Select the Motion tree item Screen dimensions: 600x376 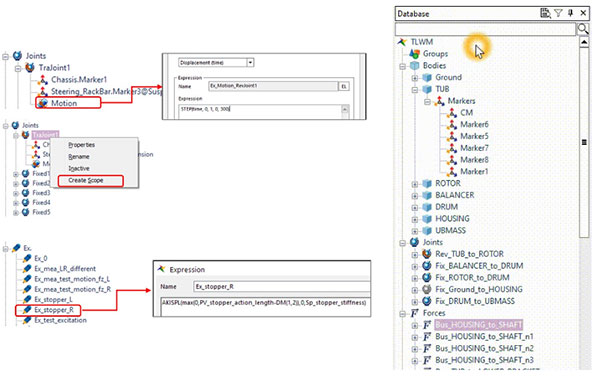click(x=64, y=103)
